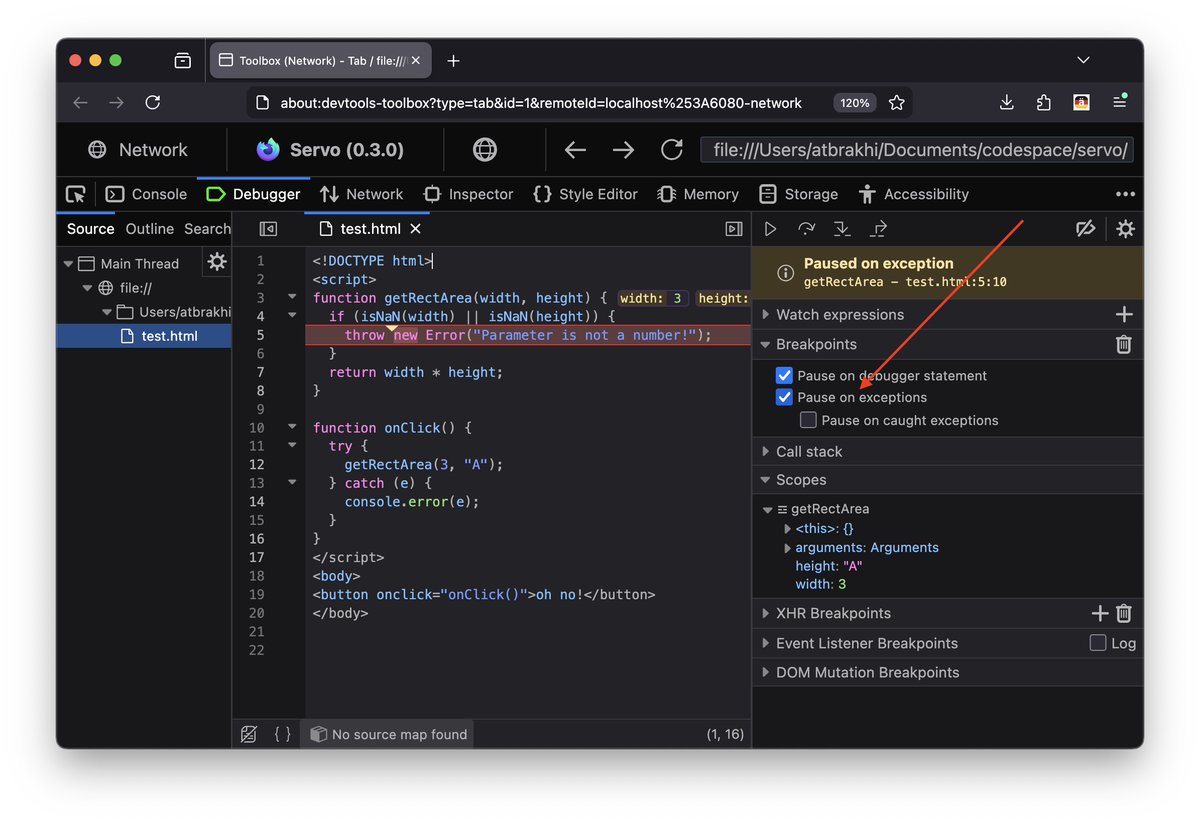Fold the onClick function at line 10
This screenshot has width=1200, height=823.
click(292, 428)
